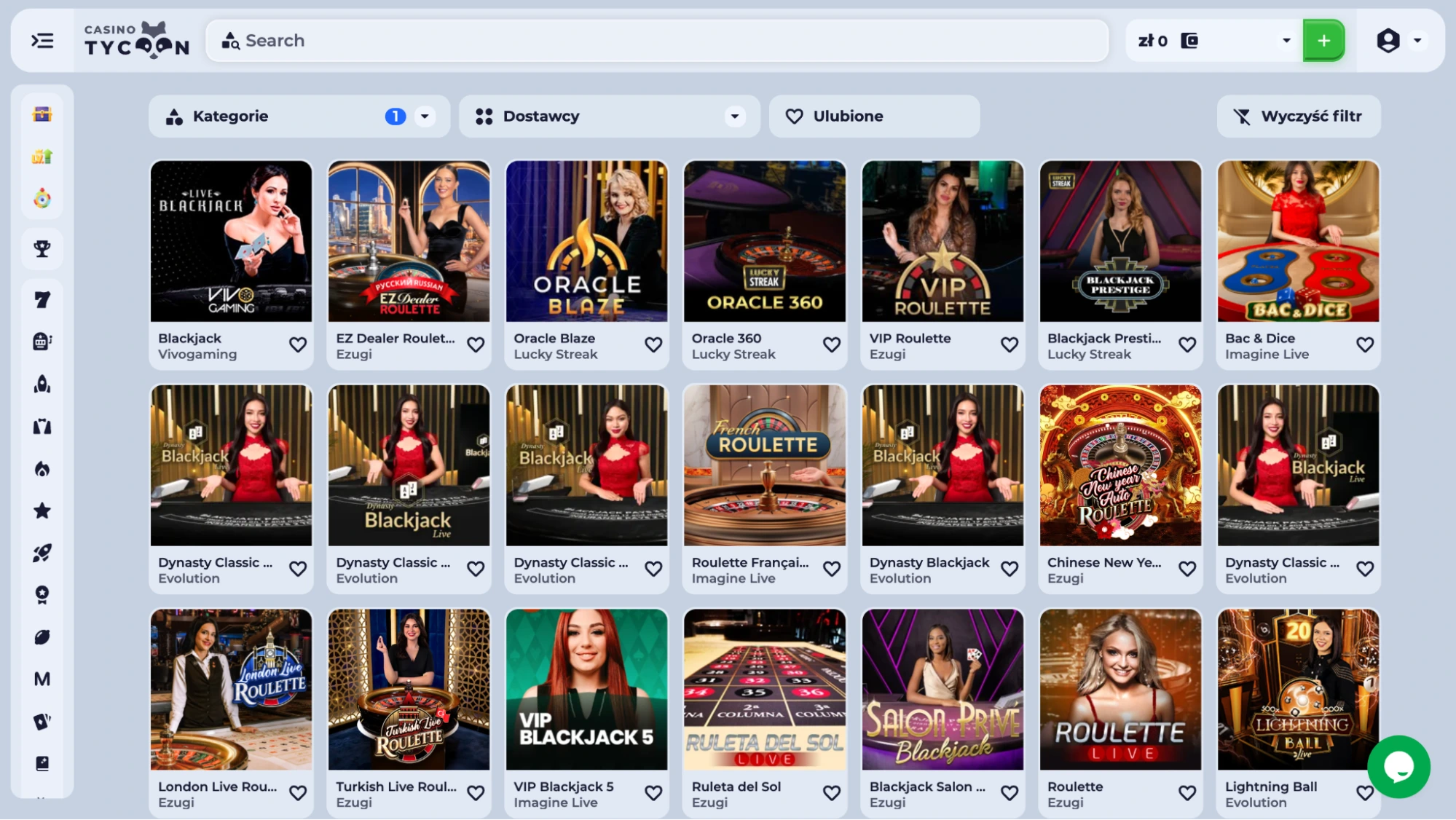Open the zł balance currency dropdown
The height and width of the screenshot is (820, 1456).
1286,41
